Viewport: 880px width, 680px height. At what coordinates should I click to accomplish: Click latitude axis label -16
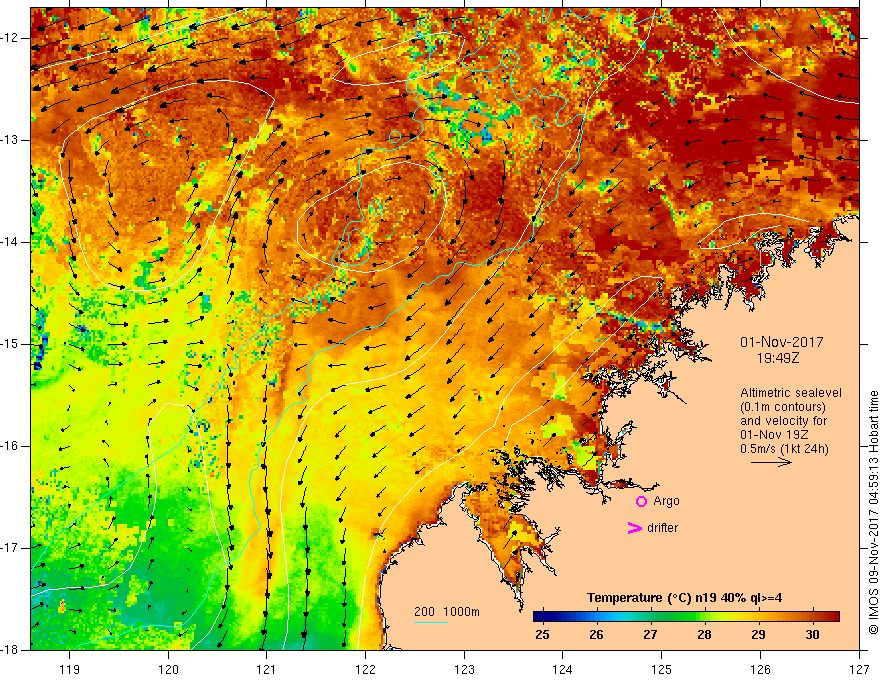point(11,447)
